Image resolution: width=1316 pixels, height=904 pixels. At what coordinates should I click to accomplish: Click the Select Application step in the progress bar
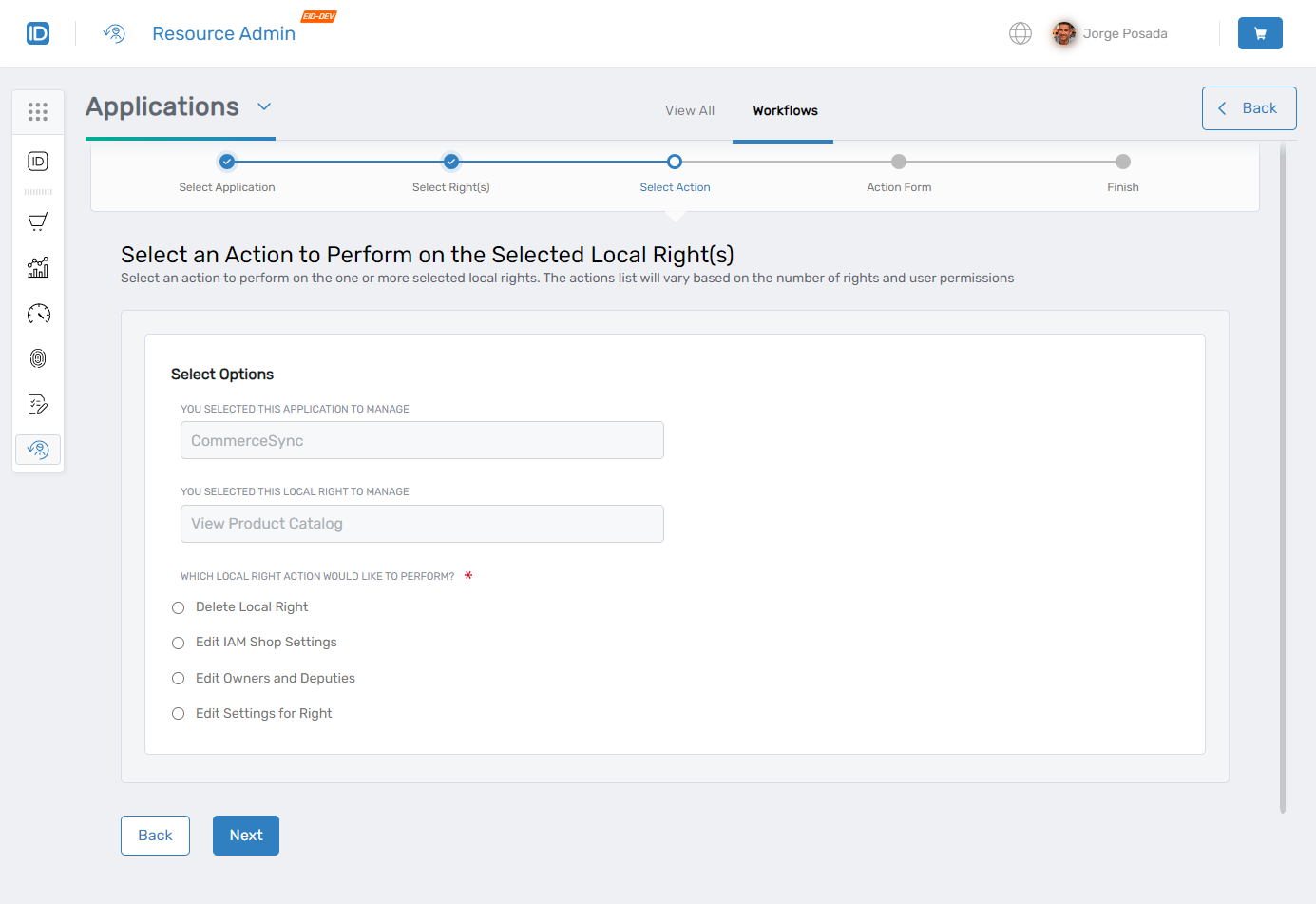(227, 162)
